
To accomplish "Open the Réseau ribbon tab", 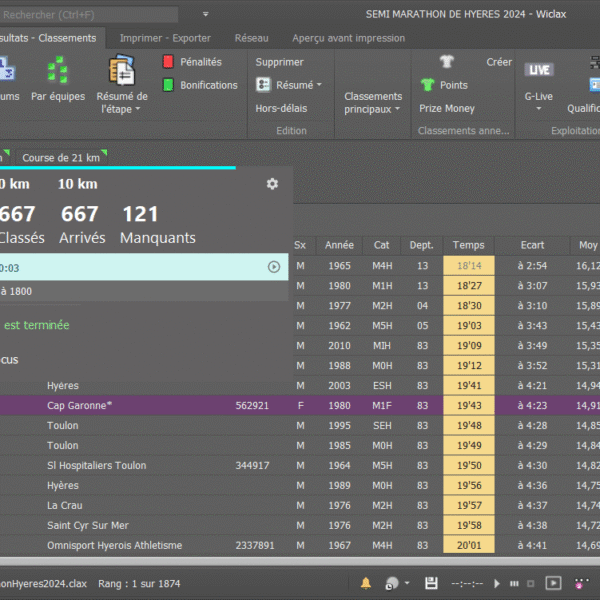I will pos(251,38).
